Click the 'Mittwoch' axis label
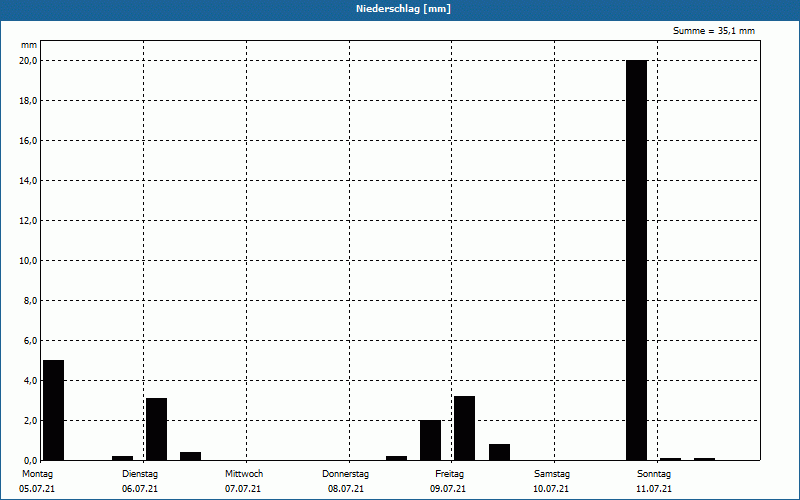This screenshot has height=500, width=800. click(244, 474)
